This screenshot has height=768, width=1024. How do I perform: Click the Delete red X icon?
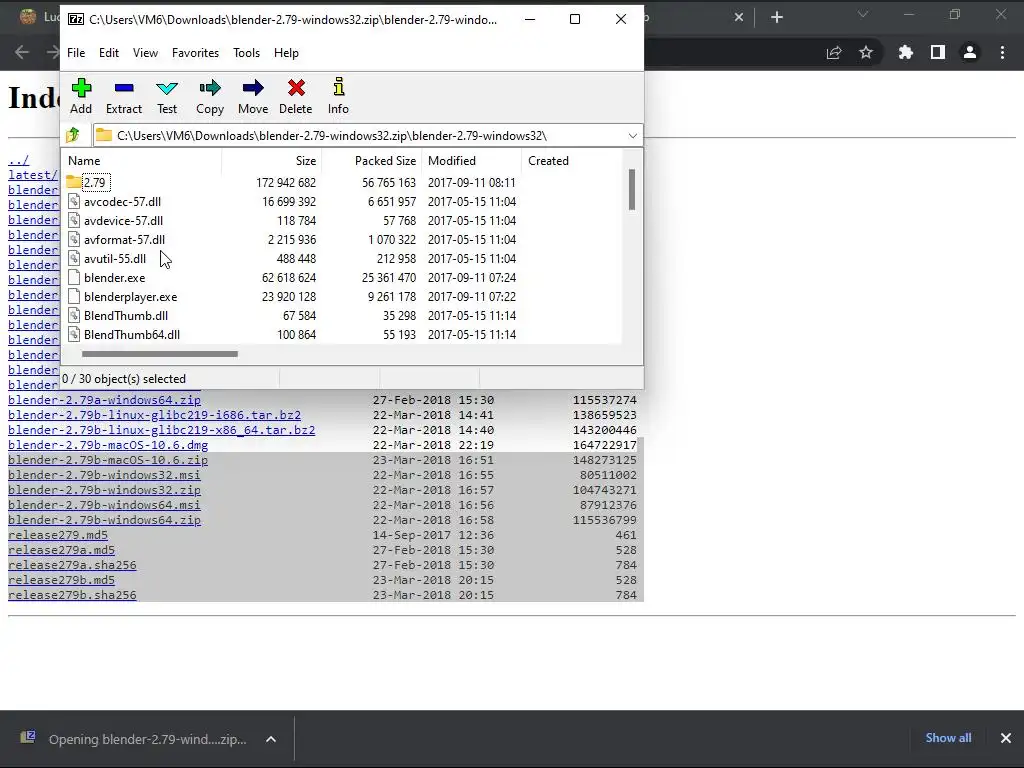coord(296,88)
